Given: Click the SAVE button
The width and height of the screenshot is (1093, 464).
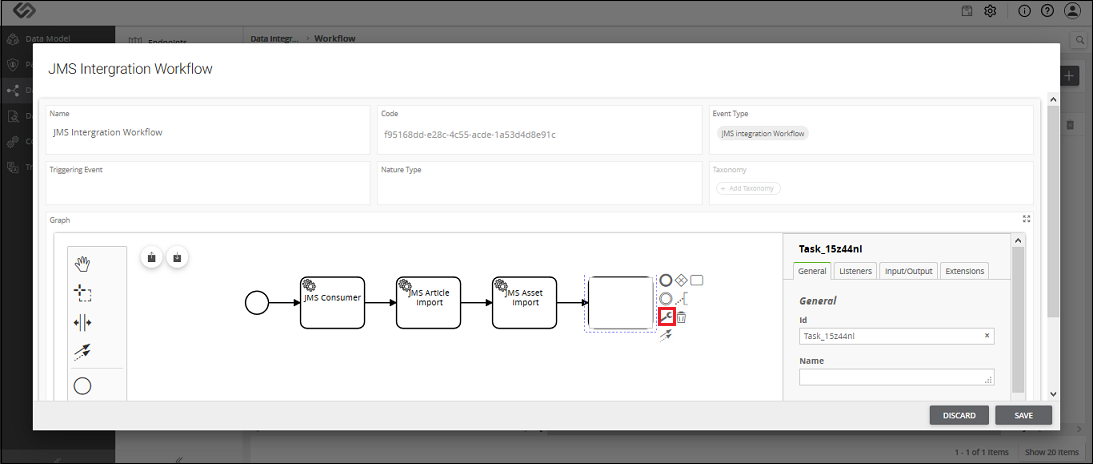Looking at the screenshot, I should pyautogui.click(x=1023, y=415).
